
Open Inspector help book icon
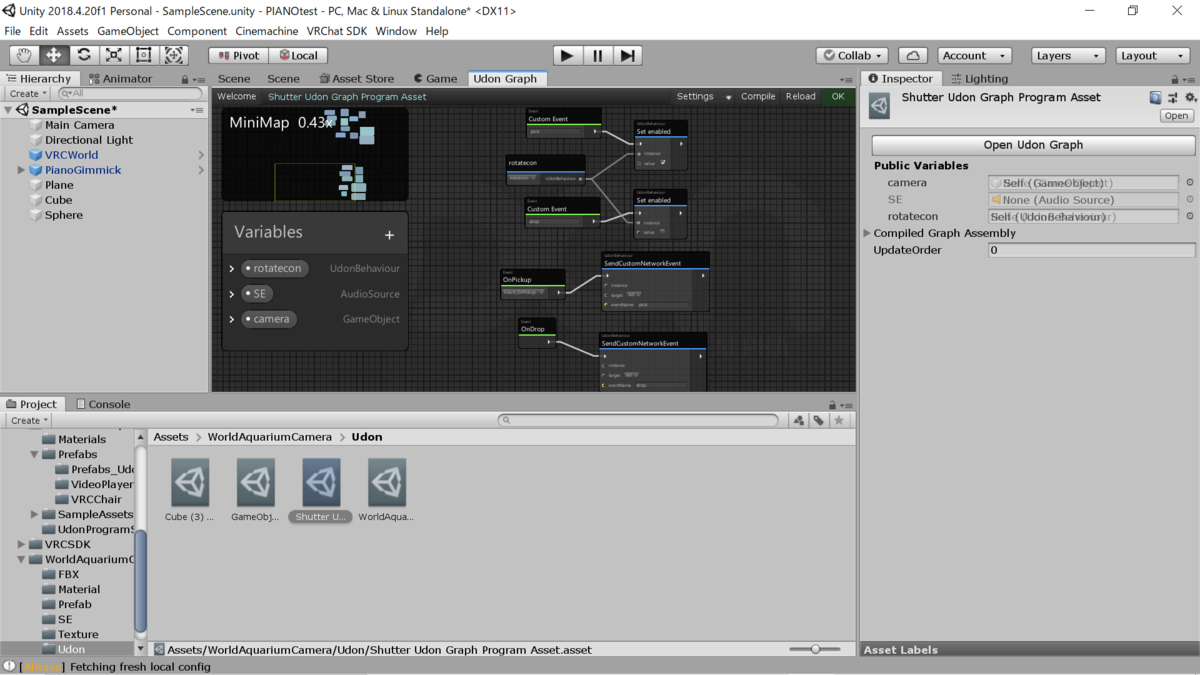[x=1155, y=98]
